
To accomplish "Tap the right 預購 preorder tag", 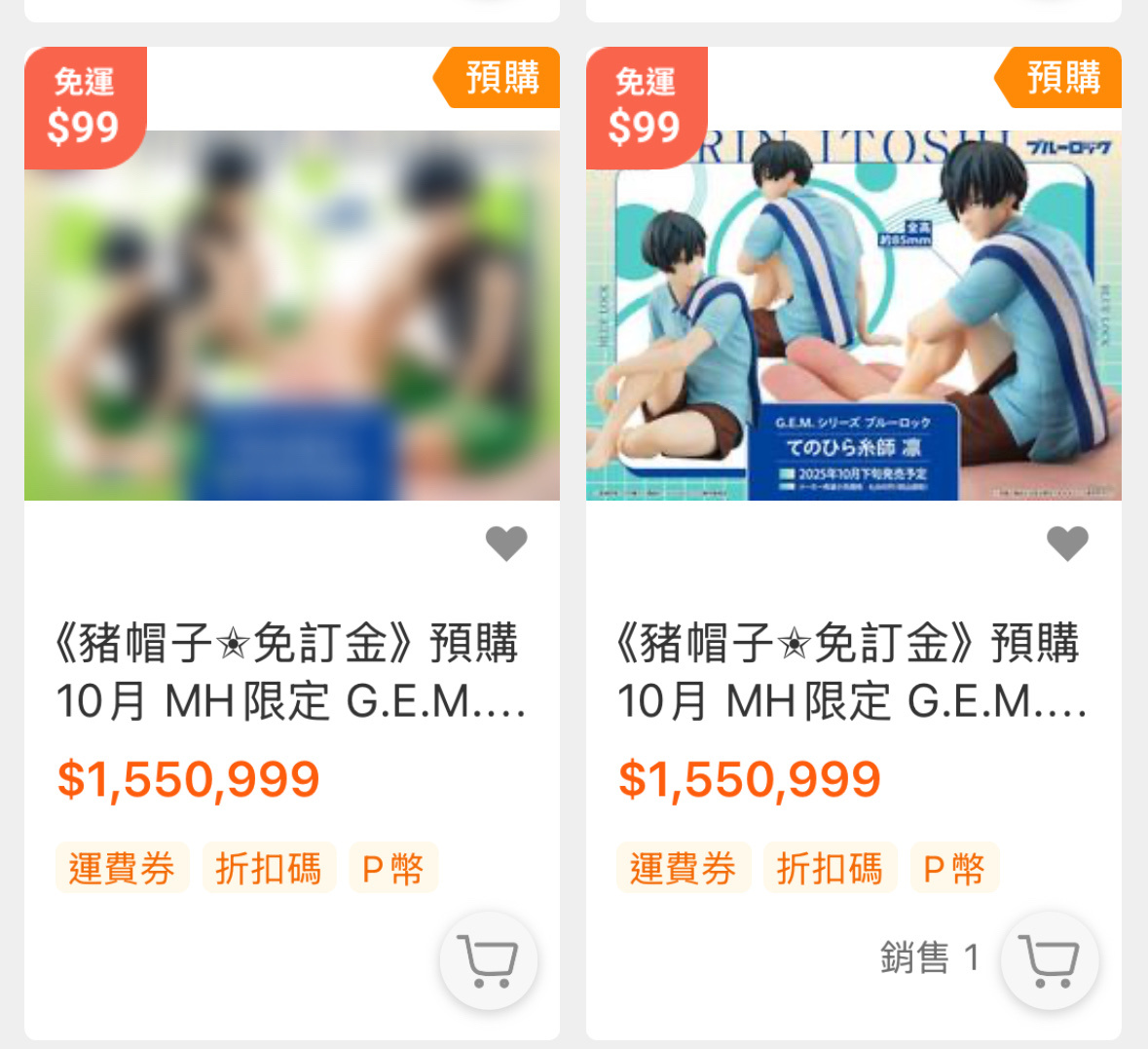I will click(x=1058, y=78).
